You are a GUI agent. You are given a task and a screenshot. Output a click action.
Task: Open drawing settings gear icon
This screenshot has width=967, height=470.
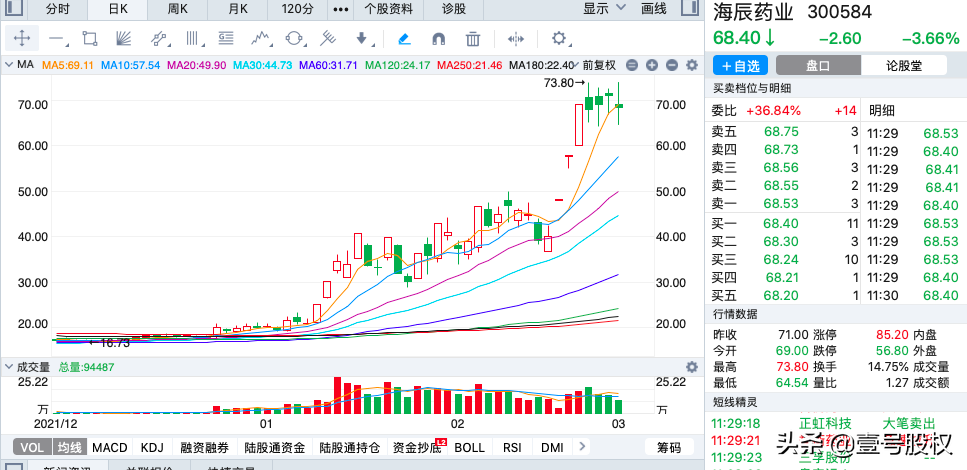click(x=559, y=39)
